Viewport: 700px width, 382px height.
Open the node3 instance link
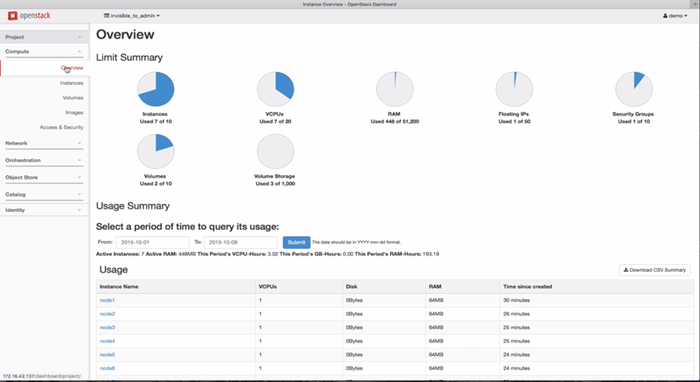coord(107,328)
